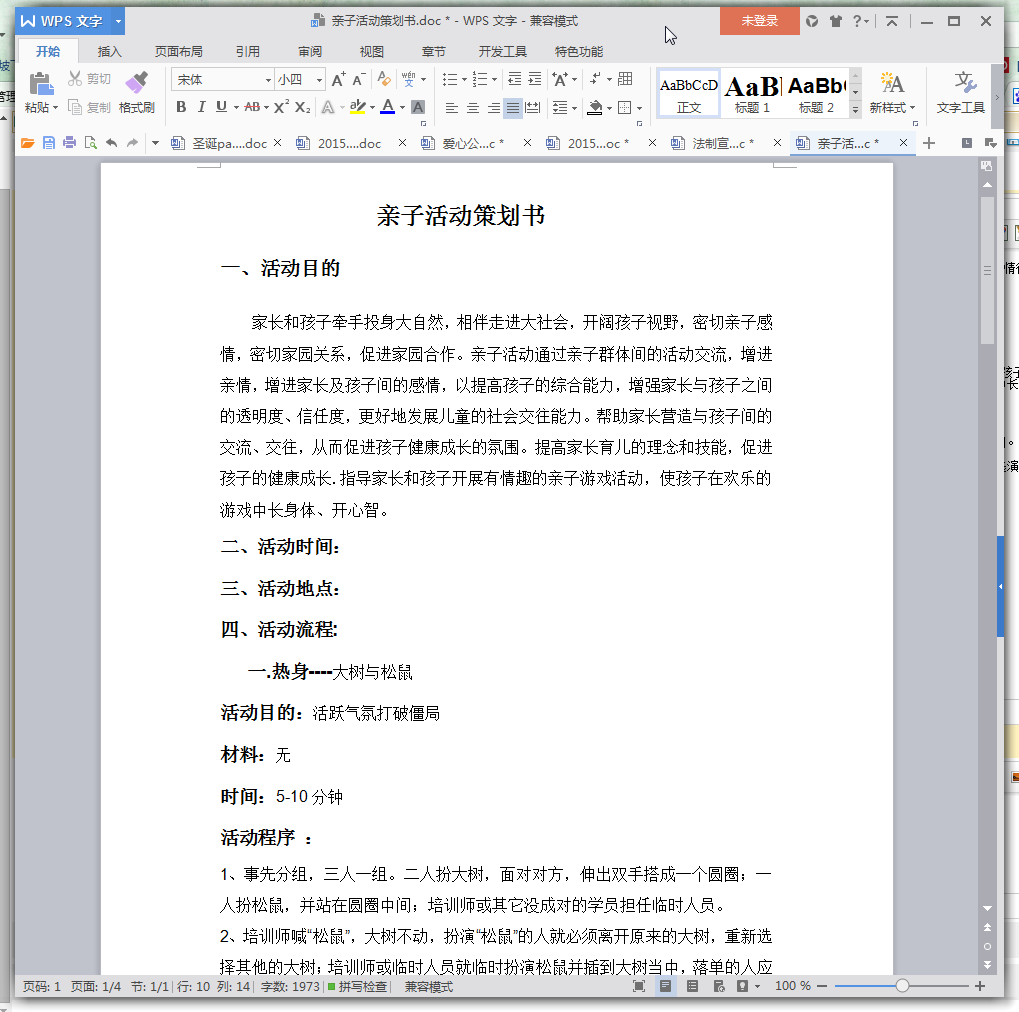
Task: Open the bullet list dropdown arrow
Action: pos(464,80)
